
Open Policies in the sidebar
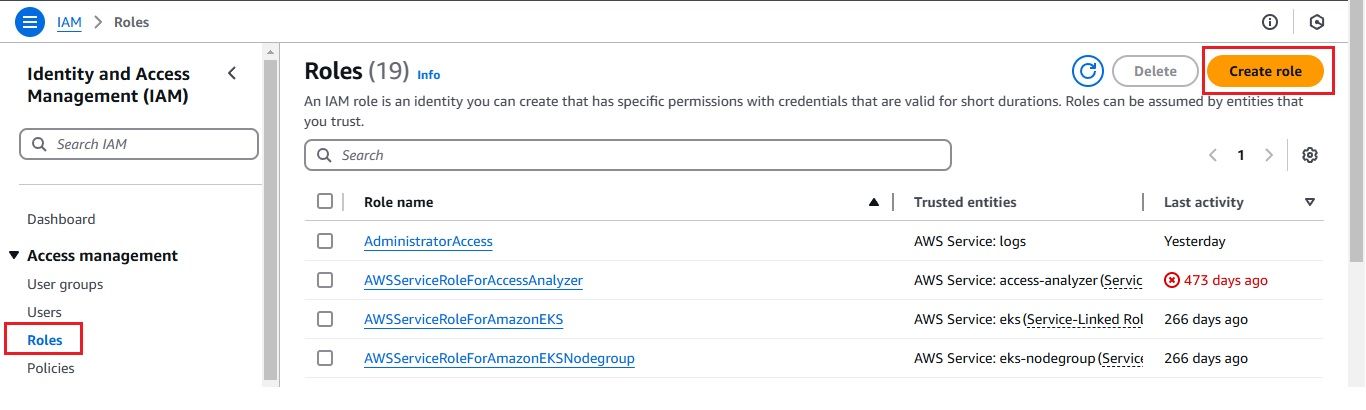(50, 368)
